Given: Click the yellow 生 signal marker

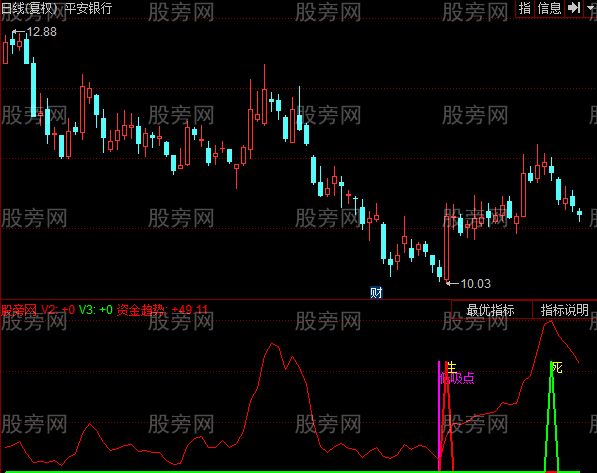Looking at the screenshot, I should tap(451, 368).
